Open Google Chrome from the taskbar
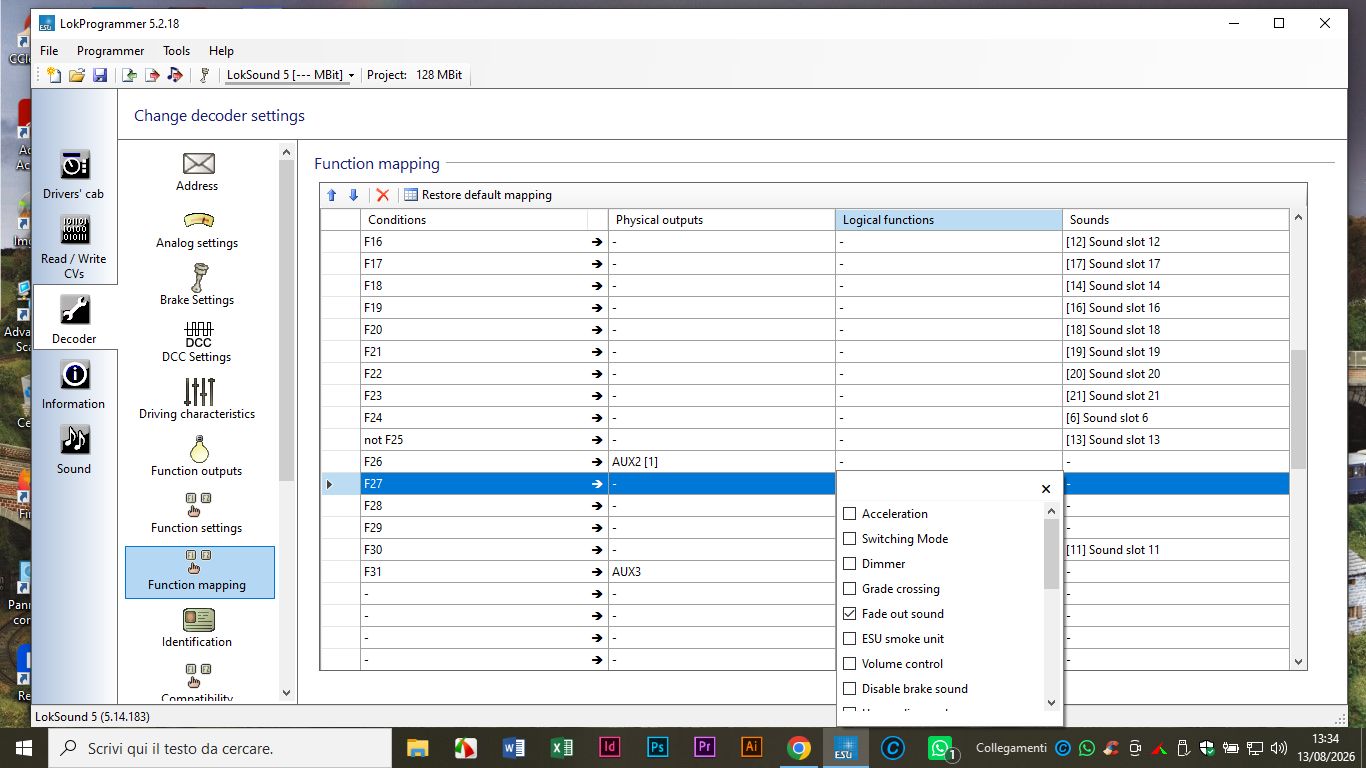Viewport: 1366px width, 768px height. [x=798, y=748]
